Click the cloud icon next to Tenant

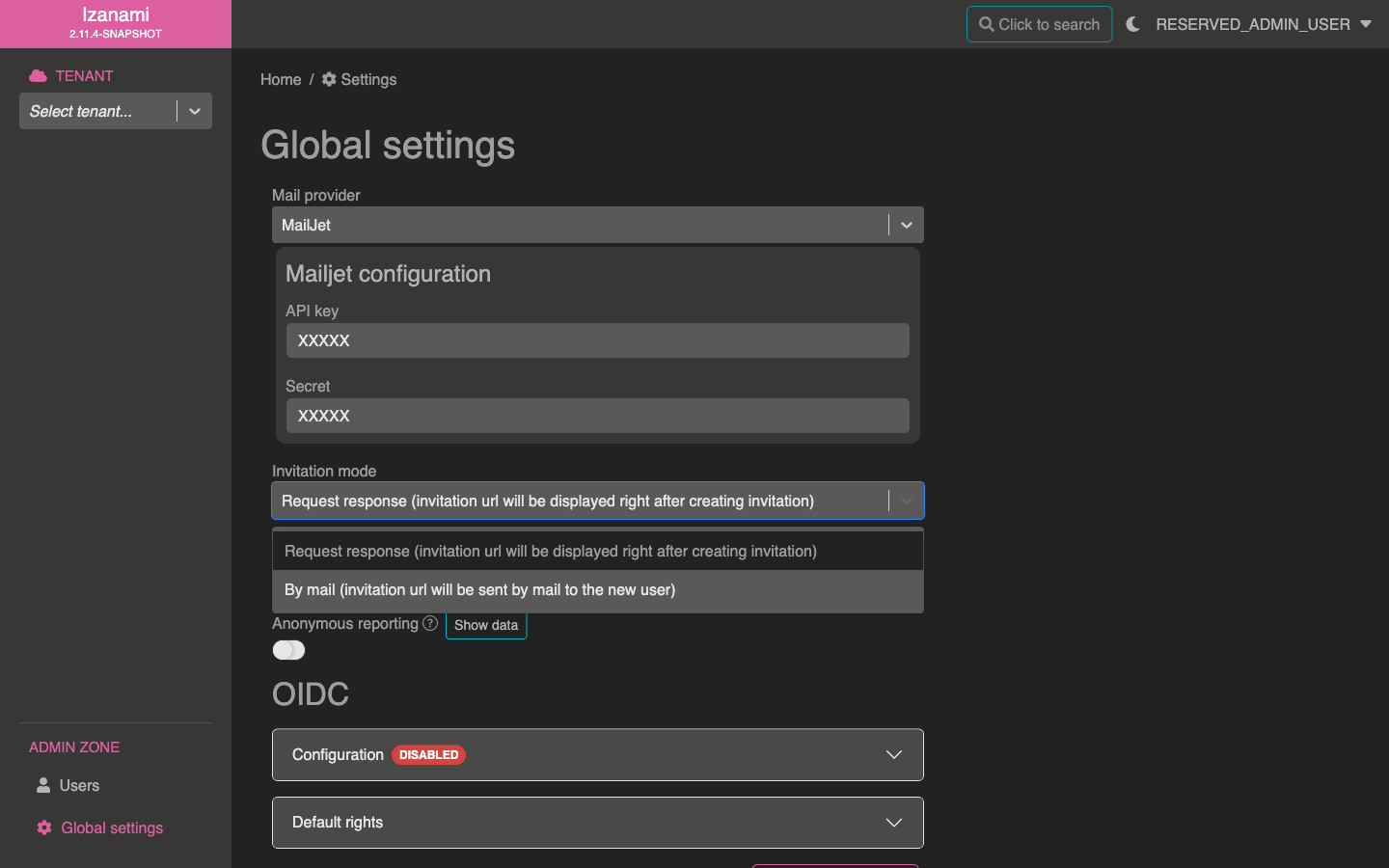[39, 75]
